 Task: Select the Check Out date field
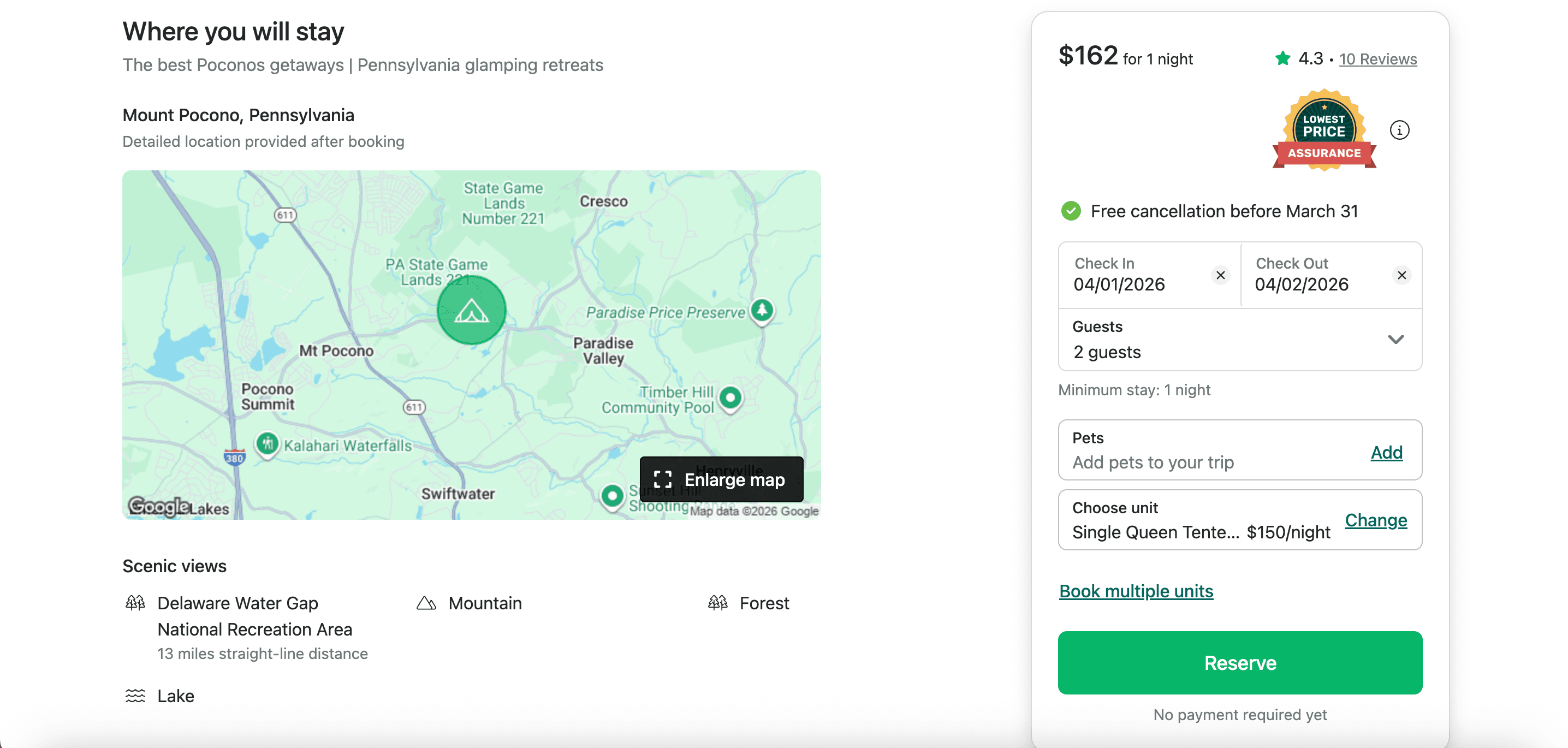[1315, 275]
